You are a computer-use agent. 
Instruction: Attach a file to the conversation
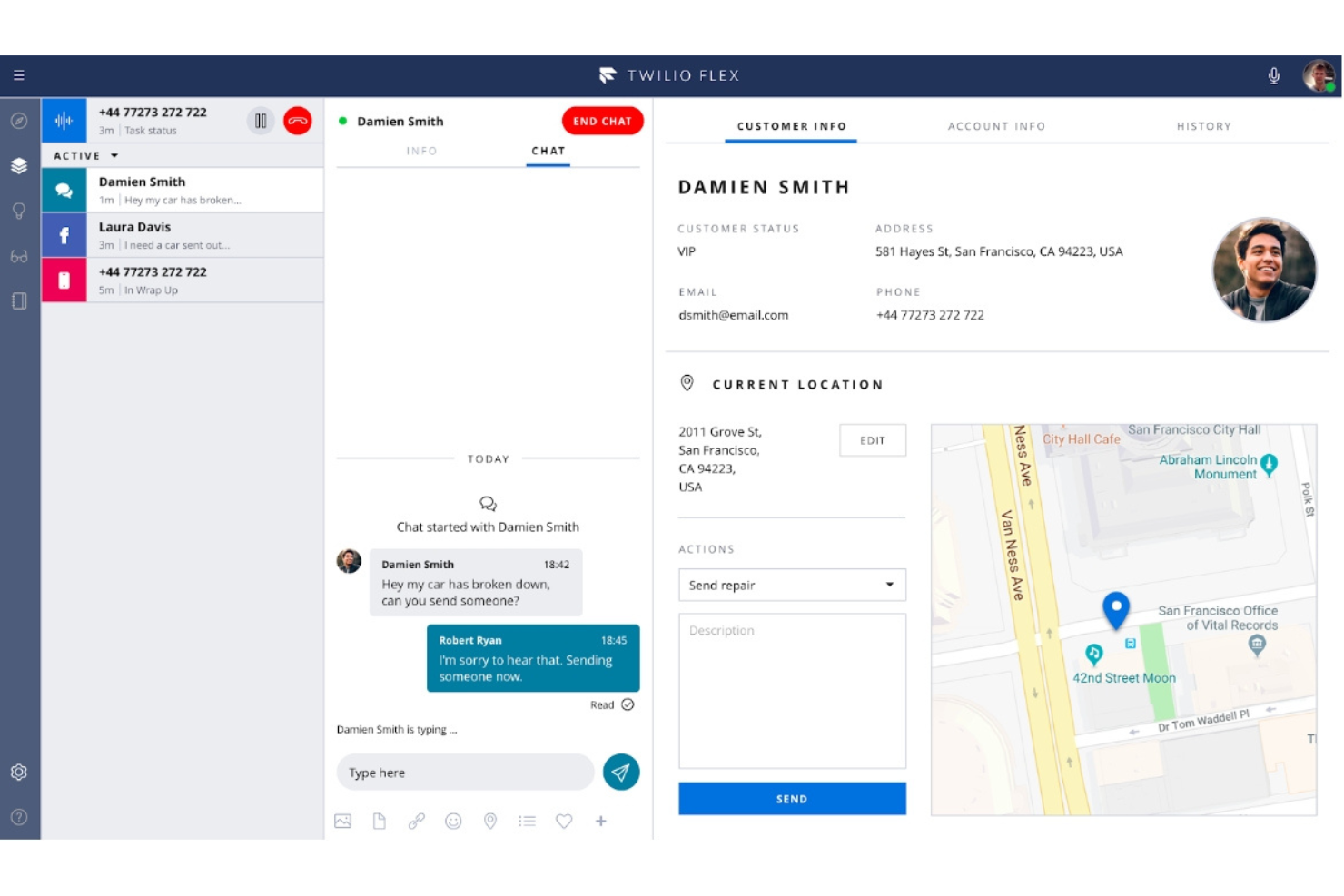click(380, 821)
